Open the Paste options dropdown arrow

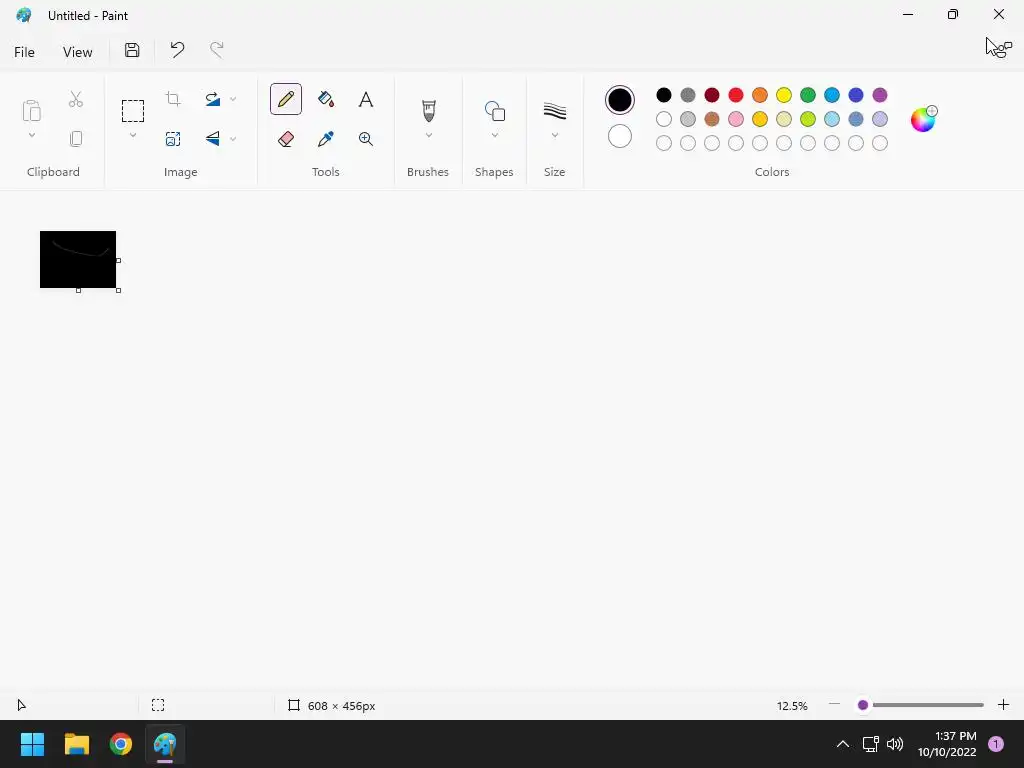[31, 135]
